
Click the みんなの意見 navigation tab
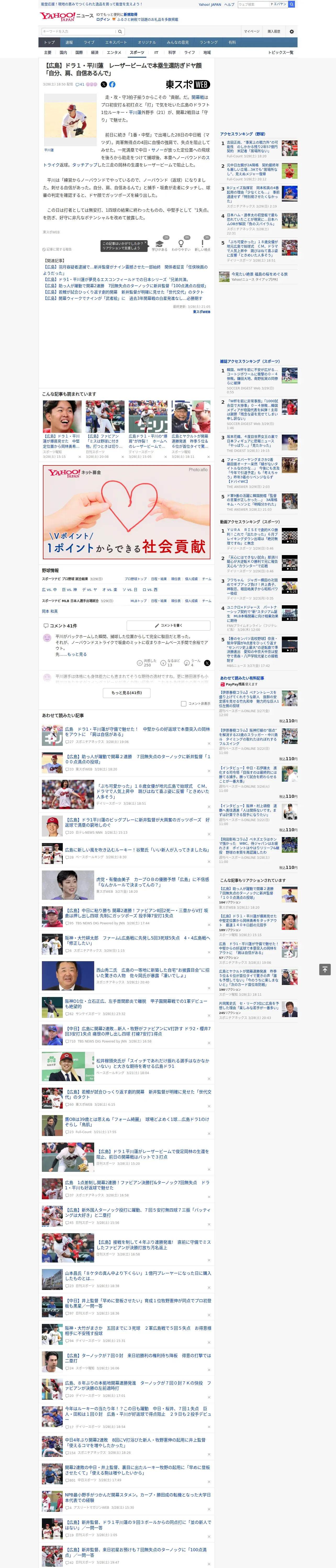(x=177, y=43)
